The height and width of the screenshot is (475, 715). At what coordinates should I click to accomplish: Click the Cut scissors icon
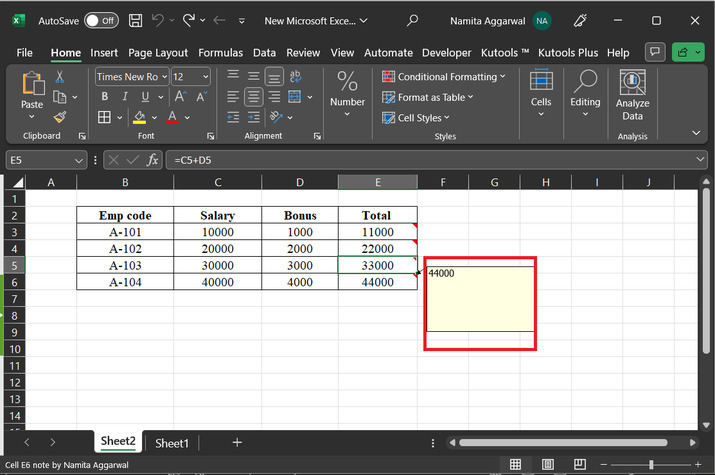(x=60, y=77)
